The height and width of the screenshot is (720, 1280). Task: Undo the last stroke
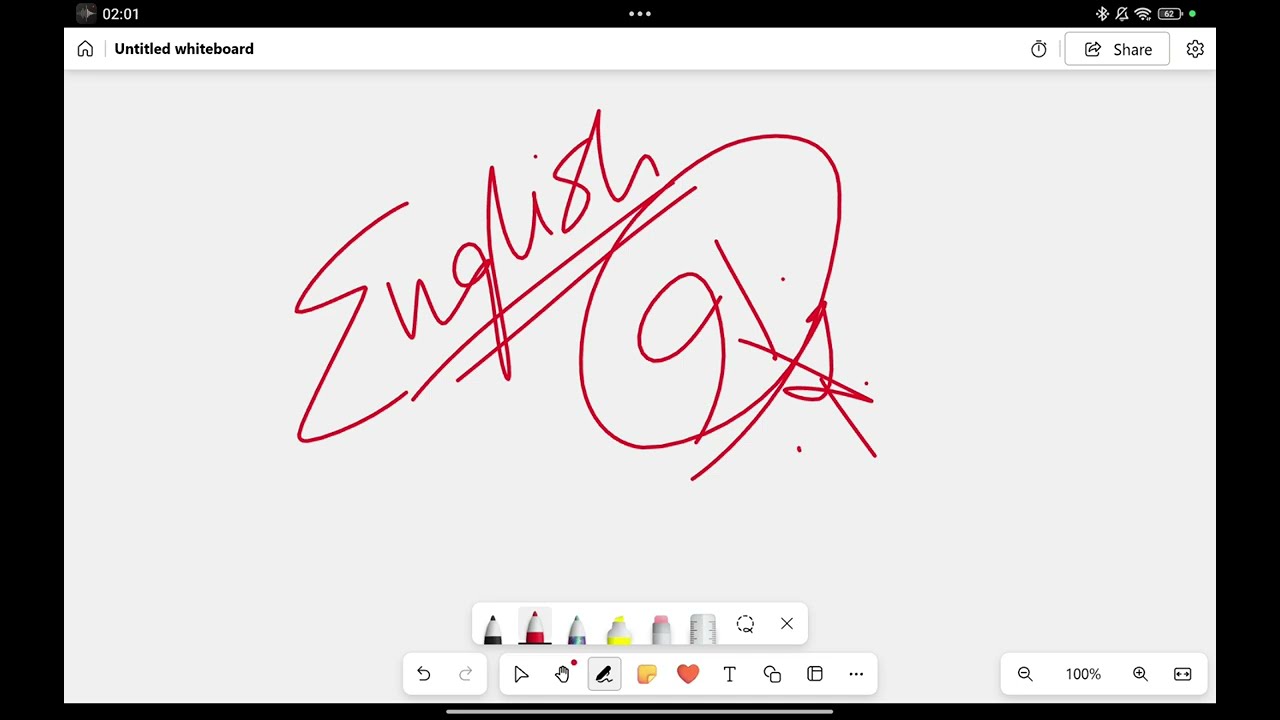pyautogui.click(x=424, y=674)
